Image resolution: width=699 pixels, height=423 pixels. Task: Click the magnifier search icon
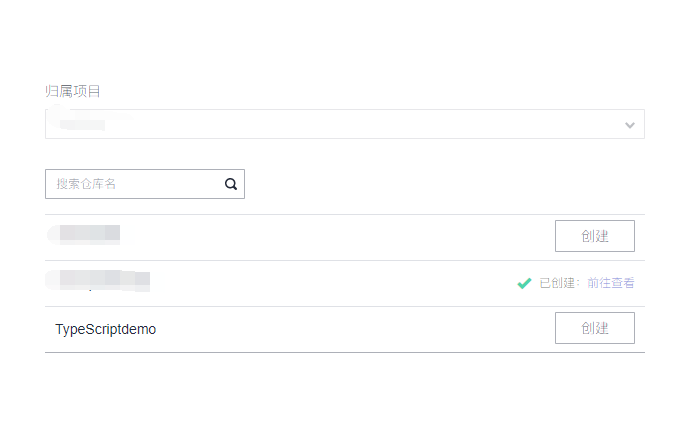tap(230, 184)
